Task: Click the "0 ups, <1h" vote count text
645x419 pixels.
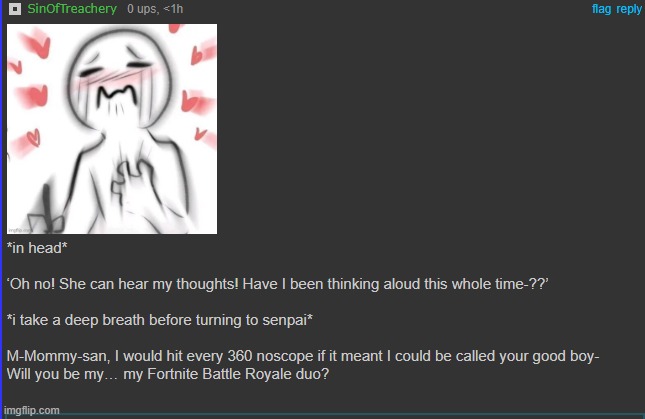Action: pyautogui.click(x=155, y=9)
